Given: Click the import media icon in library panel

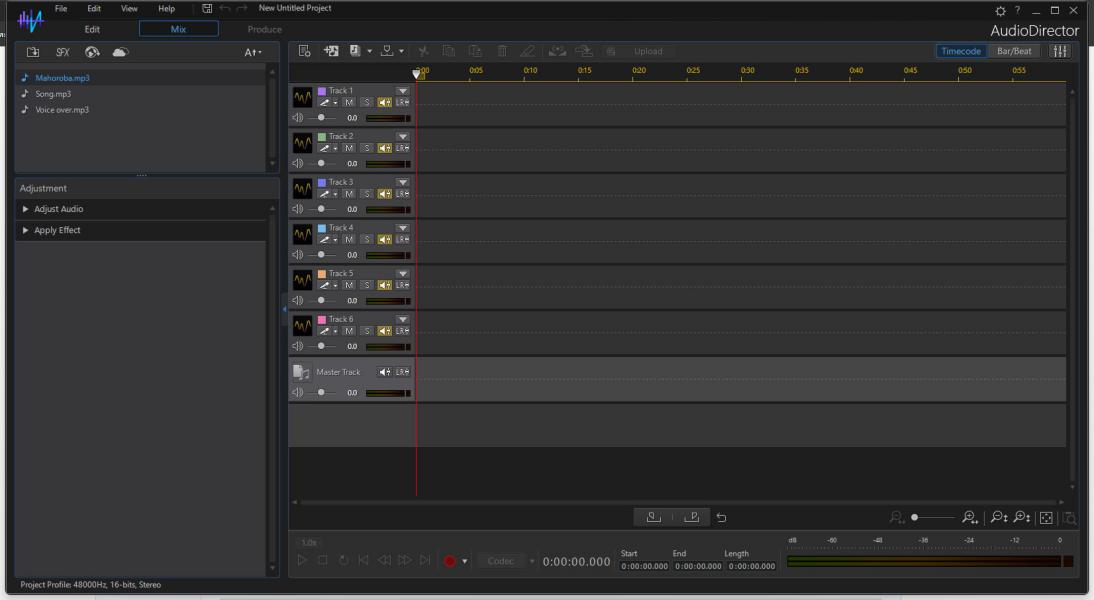Looking at the screenshot, I should 33,52.
